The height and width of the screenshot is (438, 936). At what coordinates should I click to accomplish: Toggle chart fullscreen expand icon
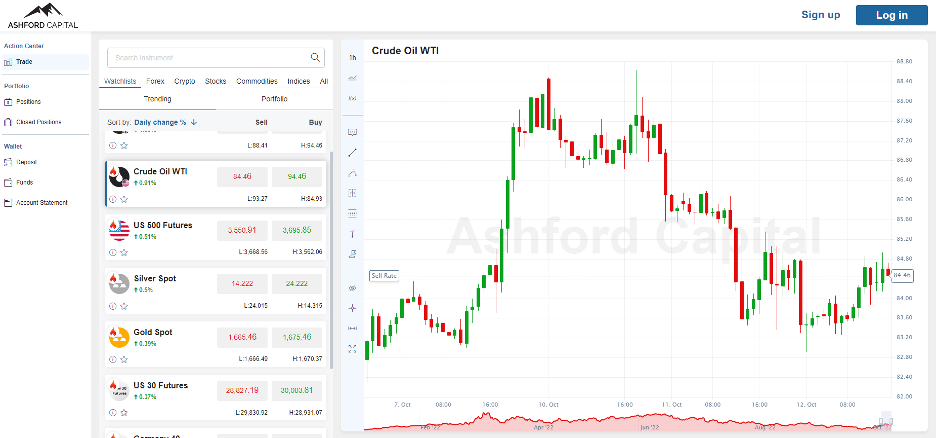[x=352, y=348]
